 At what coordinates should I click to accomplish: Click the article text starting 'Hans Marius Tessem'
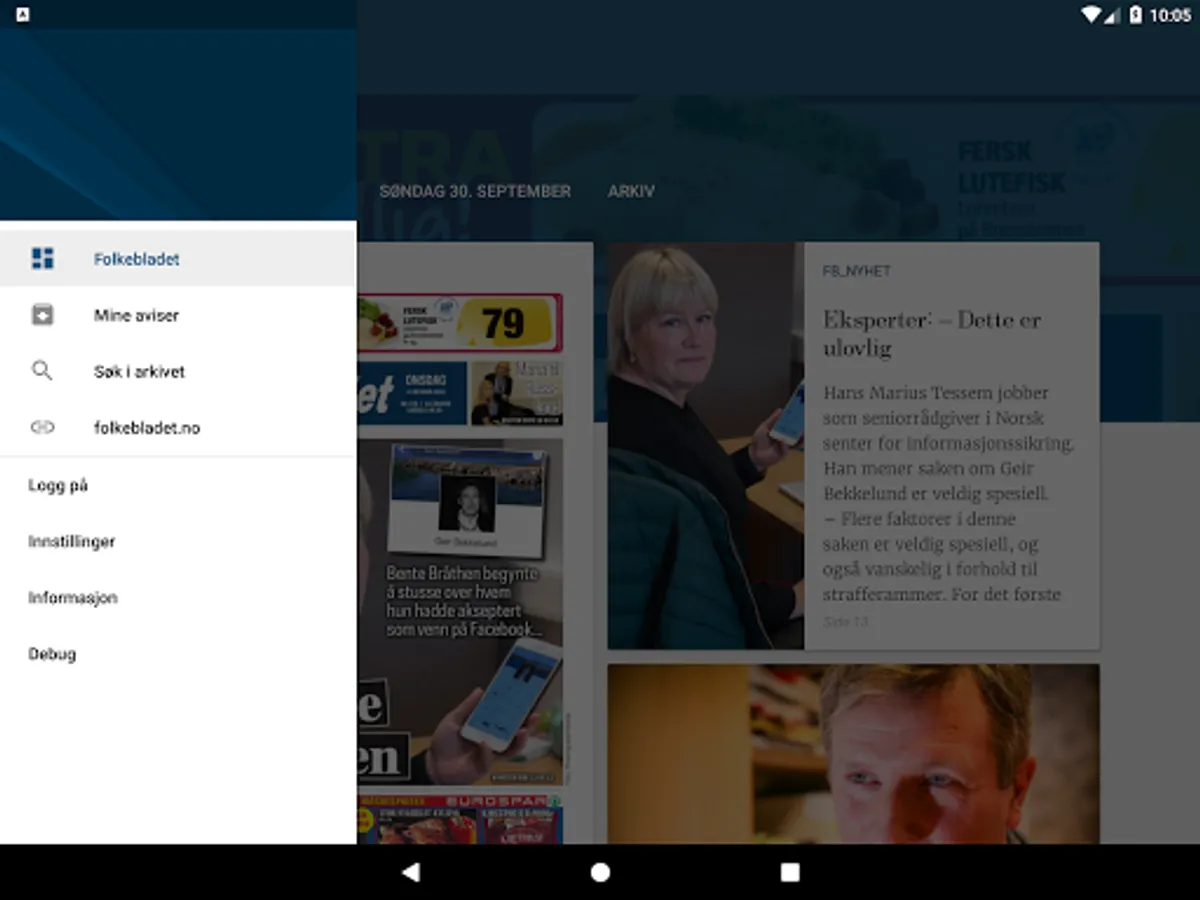948,494
